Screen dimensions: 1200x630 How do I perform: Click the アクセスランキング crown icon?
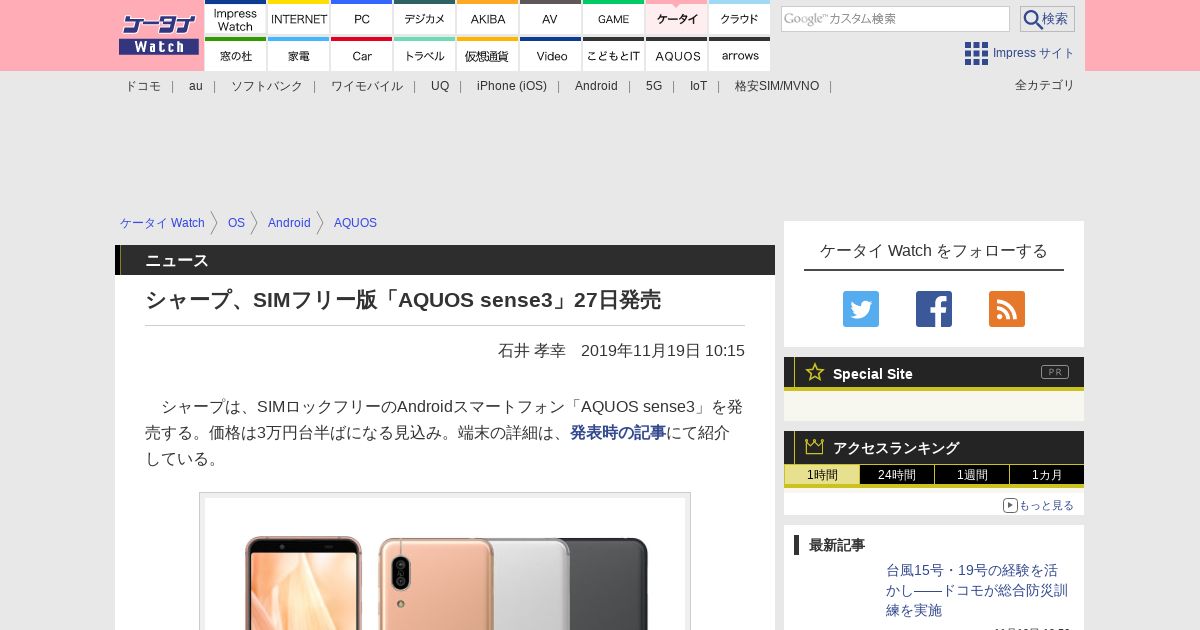click(815, 447)
